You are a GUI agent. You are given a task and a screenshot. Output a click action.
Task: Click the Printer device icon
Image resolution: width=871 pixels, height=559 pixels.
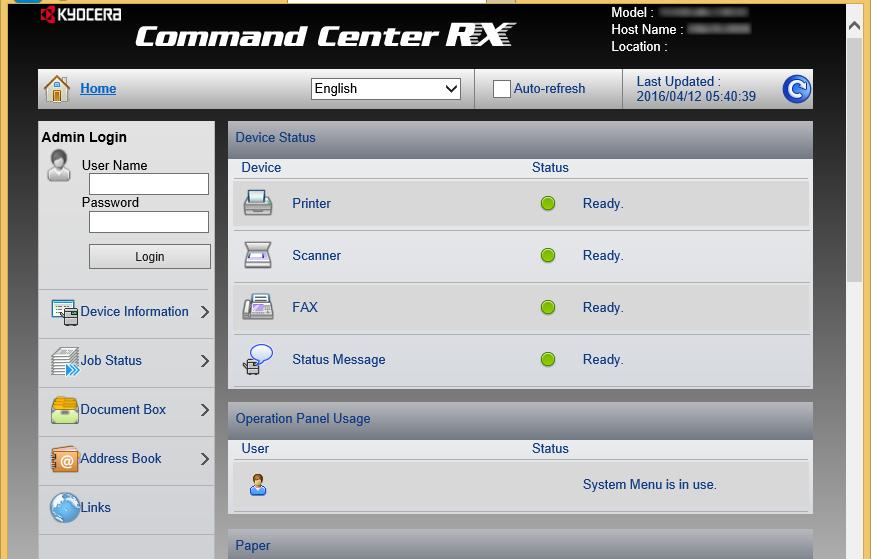tap(258, 203)
